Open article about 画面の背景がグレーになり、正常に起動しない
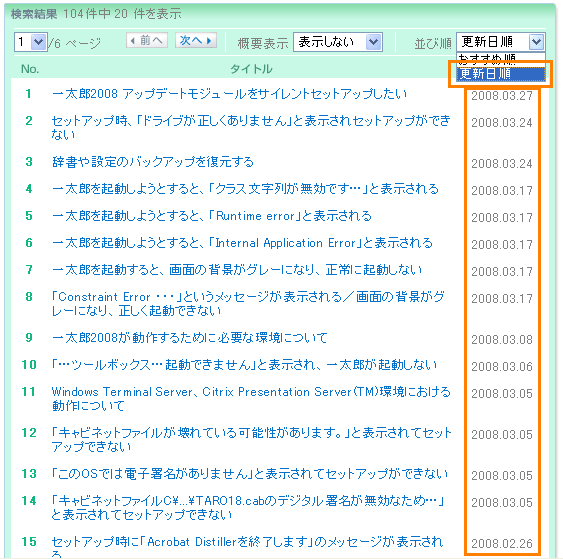Screen dimensions: 563x559 [x=237, y=270]
